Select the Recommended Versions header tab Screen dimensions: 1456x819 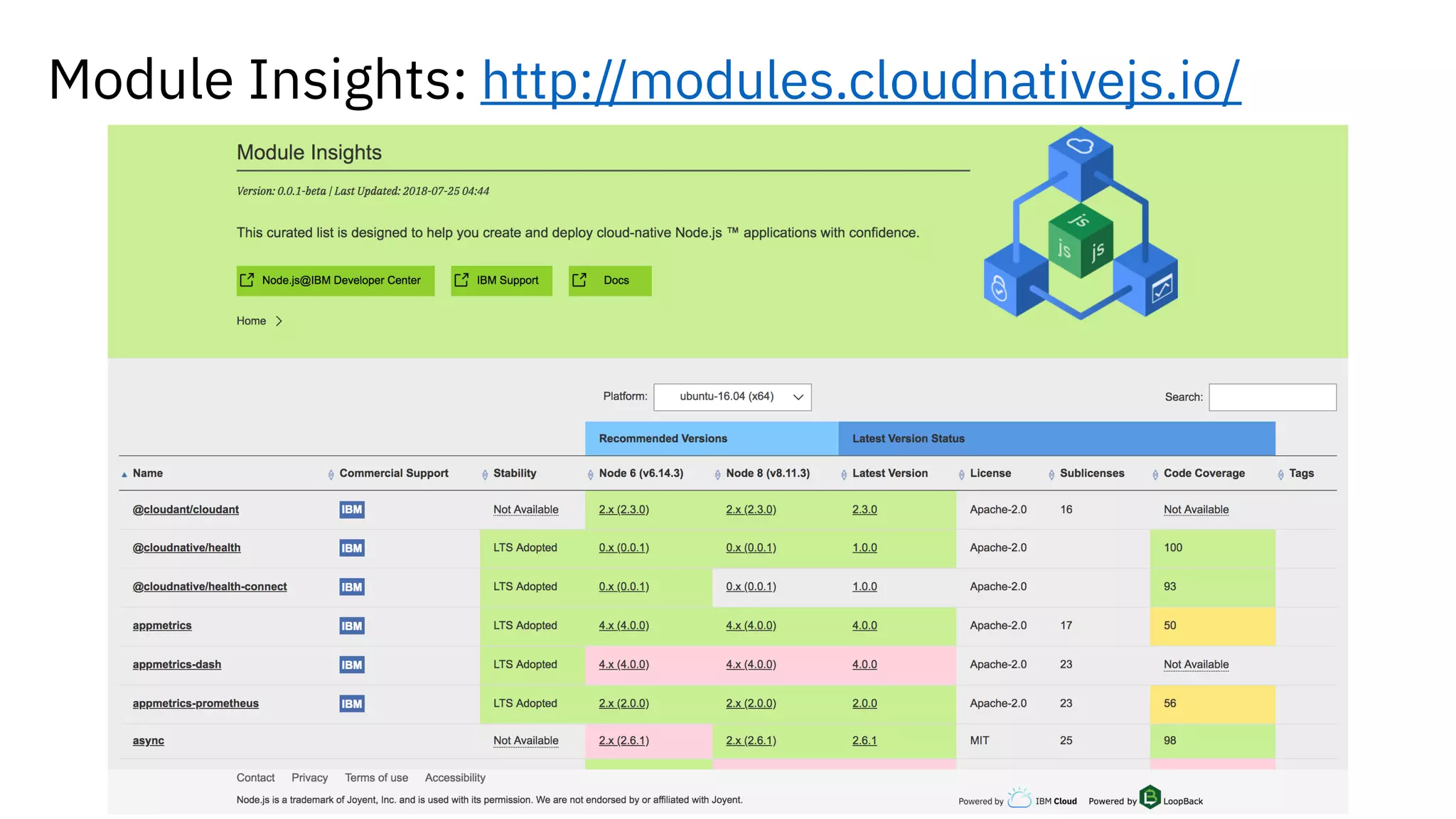[x=712, y=439]
